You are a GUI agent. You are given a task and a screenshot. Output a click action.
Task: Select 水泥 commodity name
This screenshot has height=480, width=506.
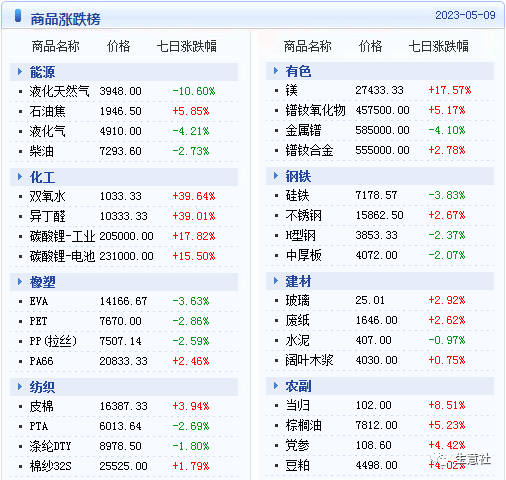point(297,340)
